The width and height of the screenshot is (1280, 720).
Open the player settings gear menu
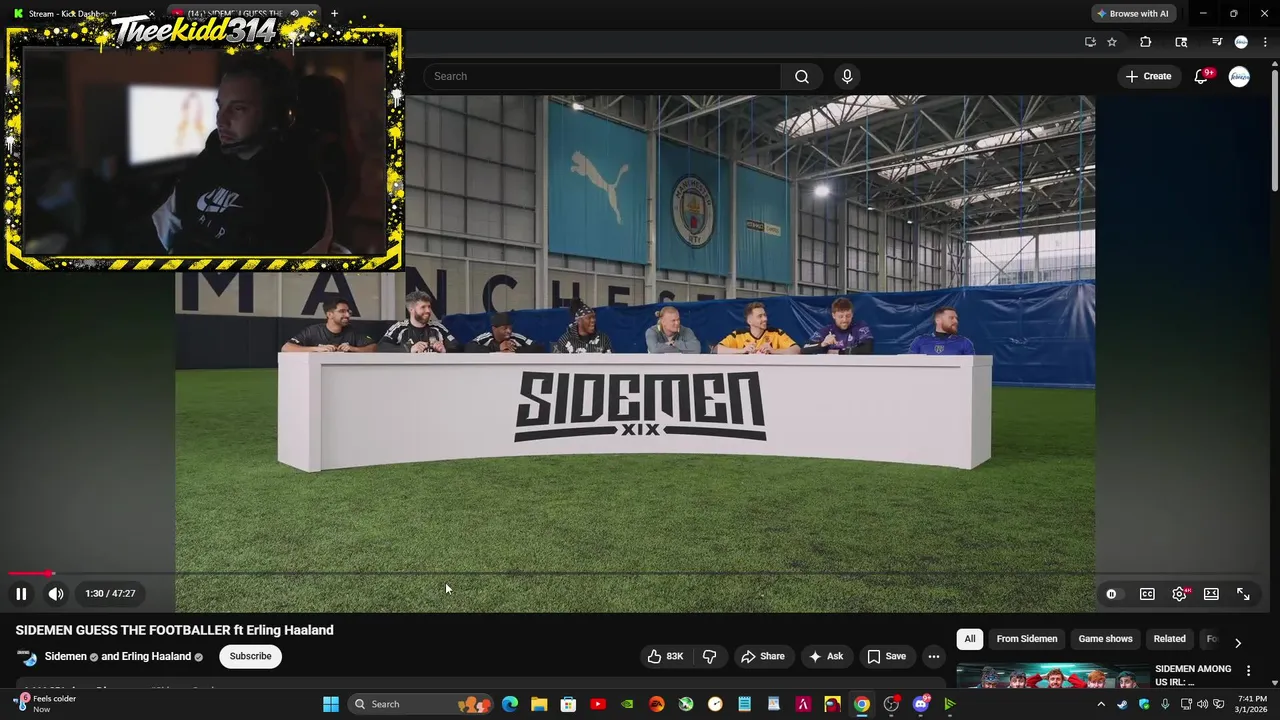(1180, 594)
